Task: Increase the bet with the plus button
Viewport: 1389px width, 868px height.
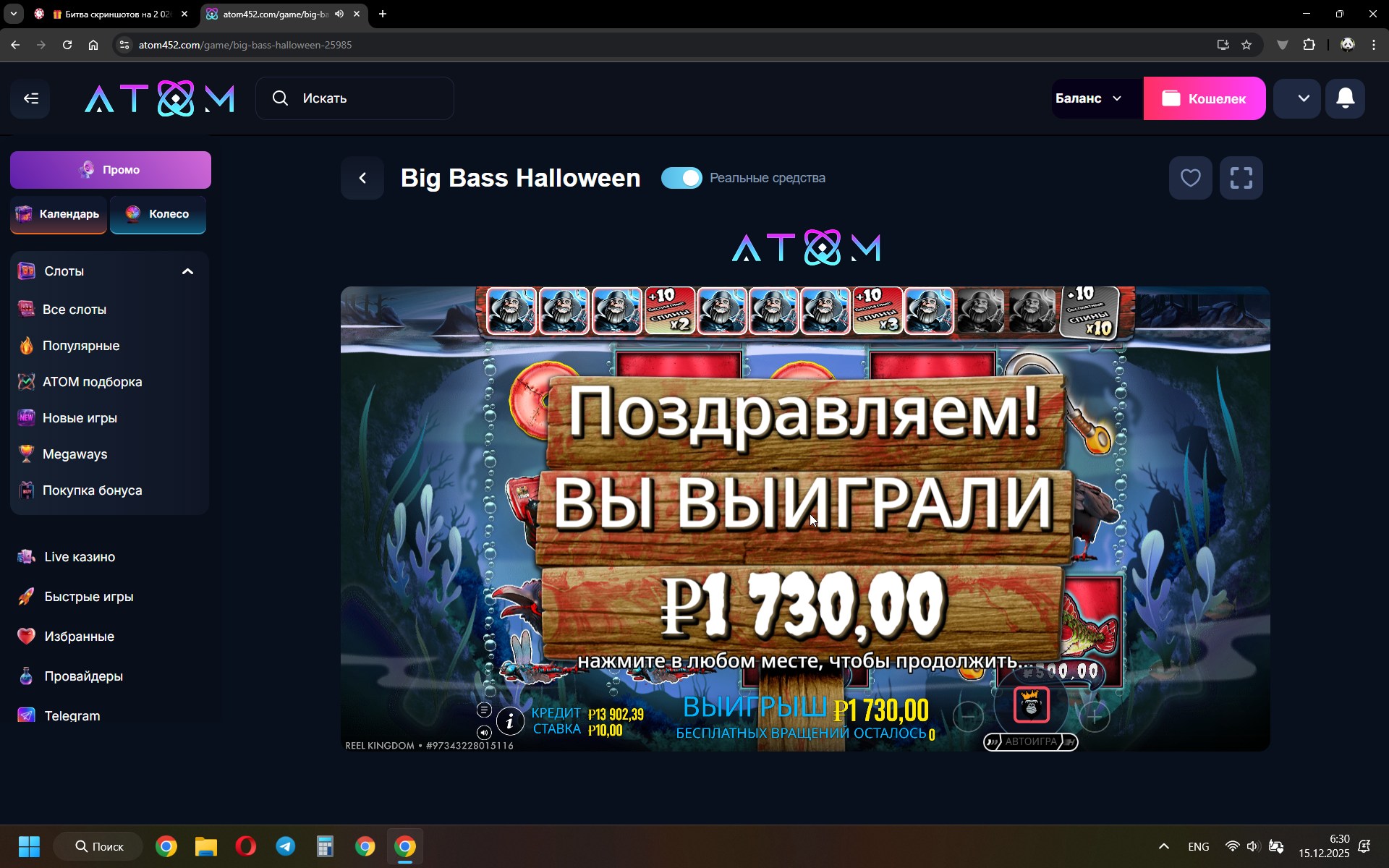Action: (x=1095, y=716)
